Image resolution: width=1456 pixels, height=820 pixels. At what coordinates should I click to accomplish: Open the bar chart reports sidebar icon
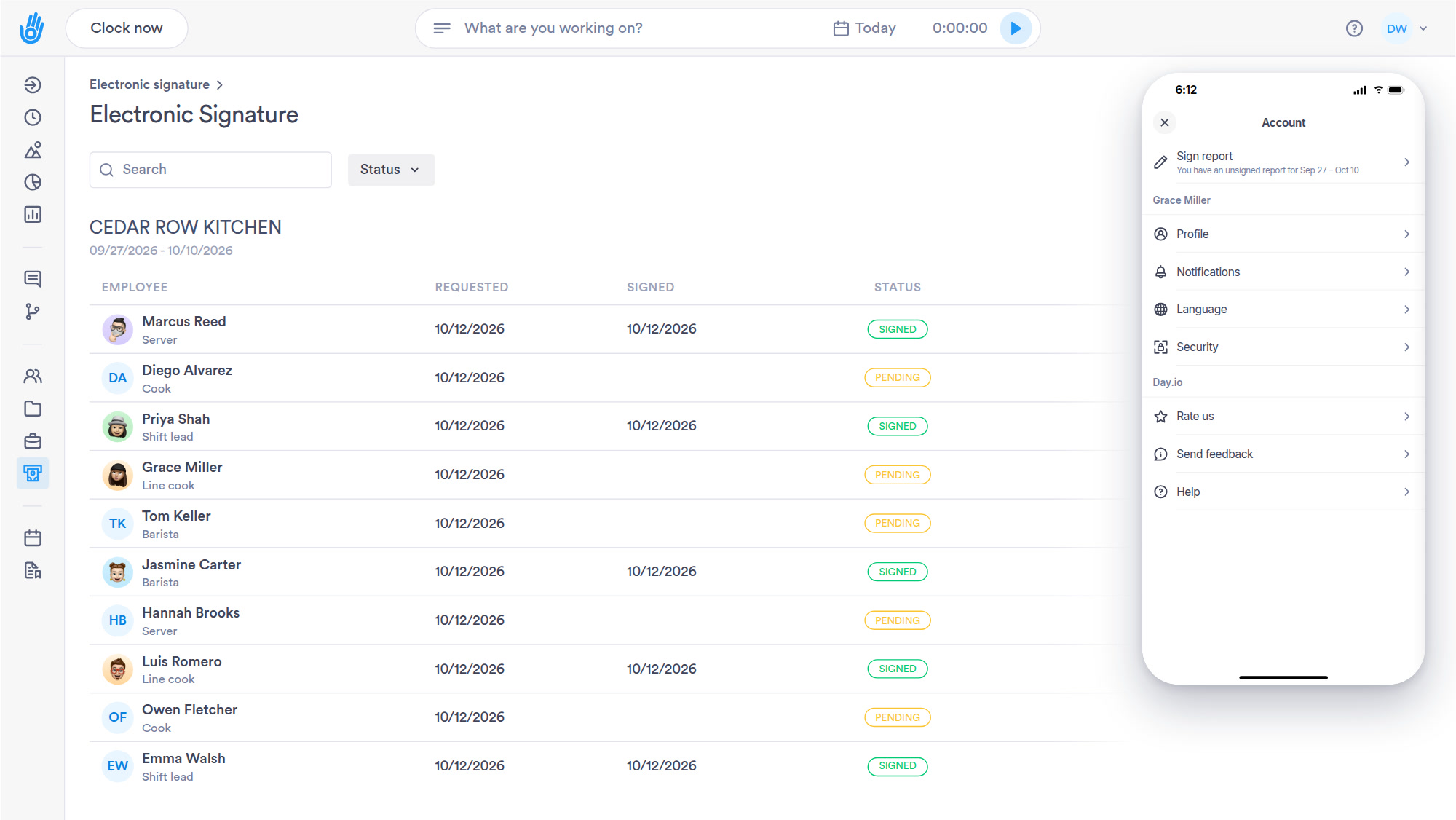coord(33,214)
